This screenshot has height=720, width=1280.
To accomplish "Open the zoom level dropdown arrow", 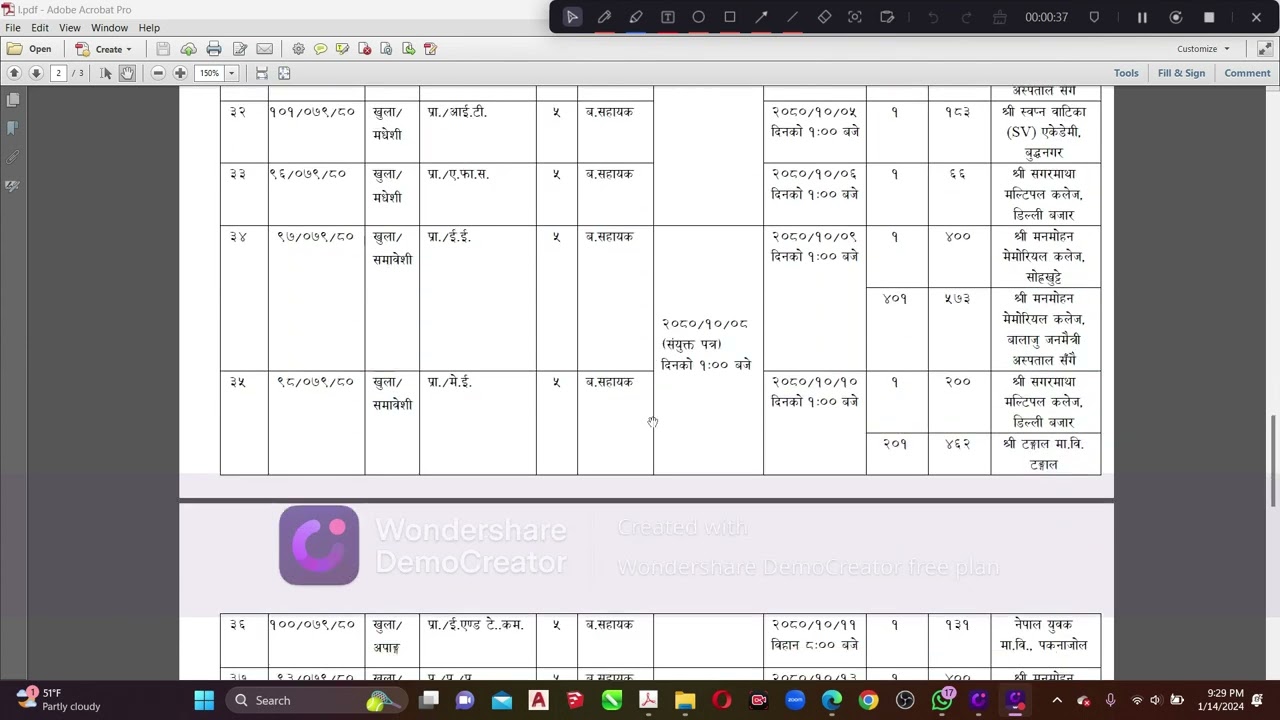I will (x=231, y=73).
